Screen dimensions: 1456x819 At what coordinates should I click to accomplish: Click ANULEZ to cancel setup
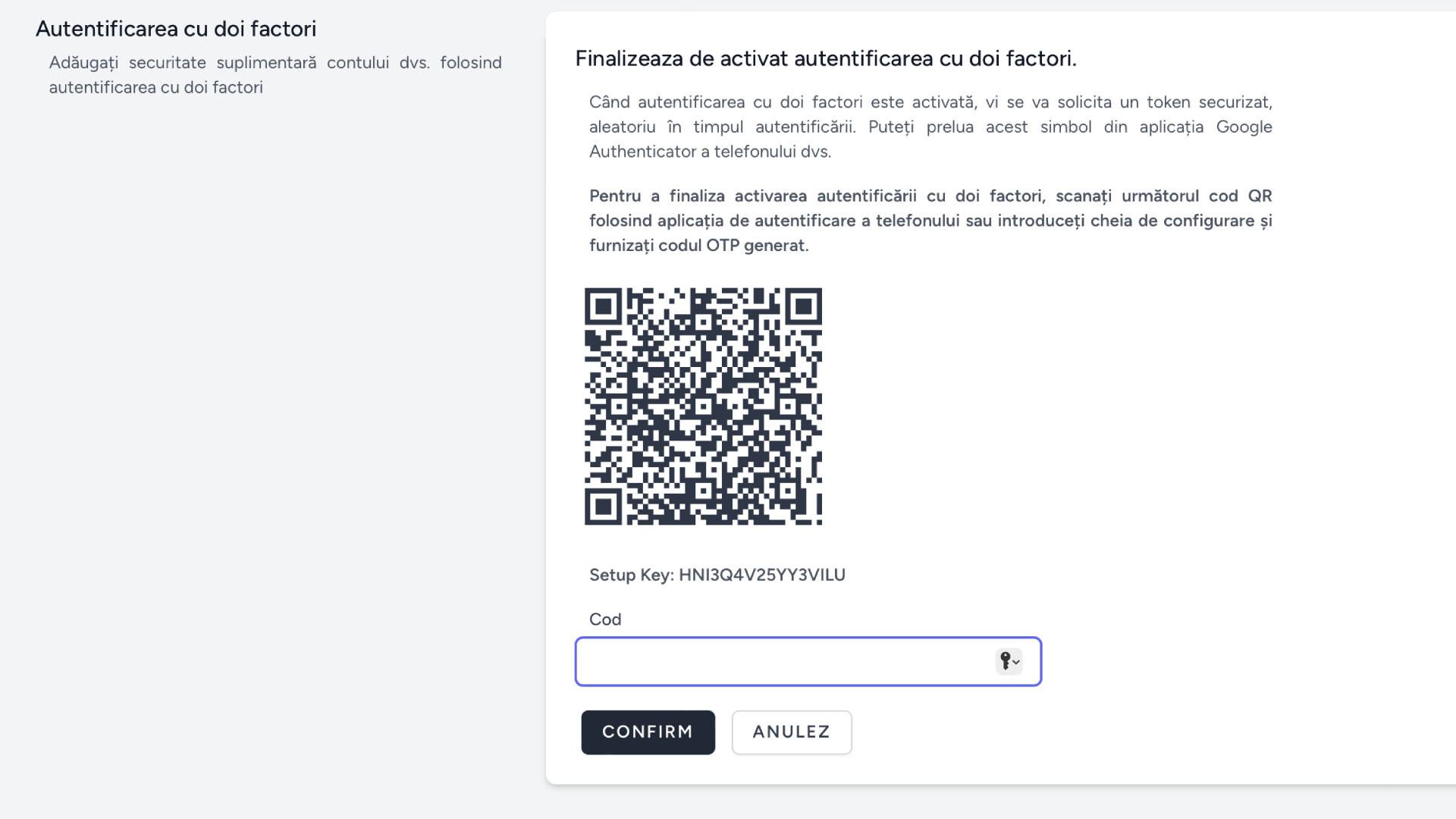coord(791,732)
